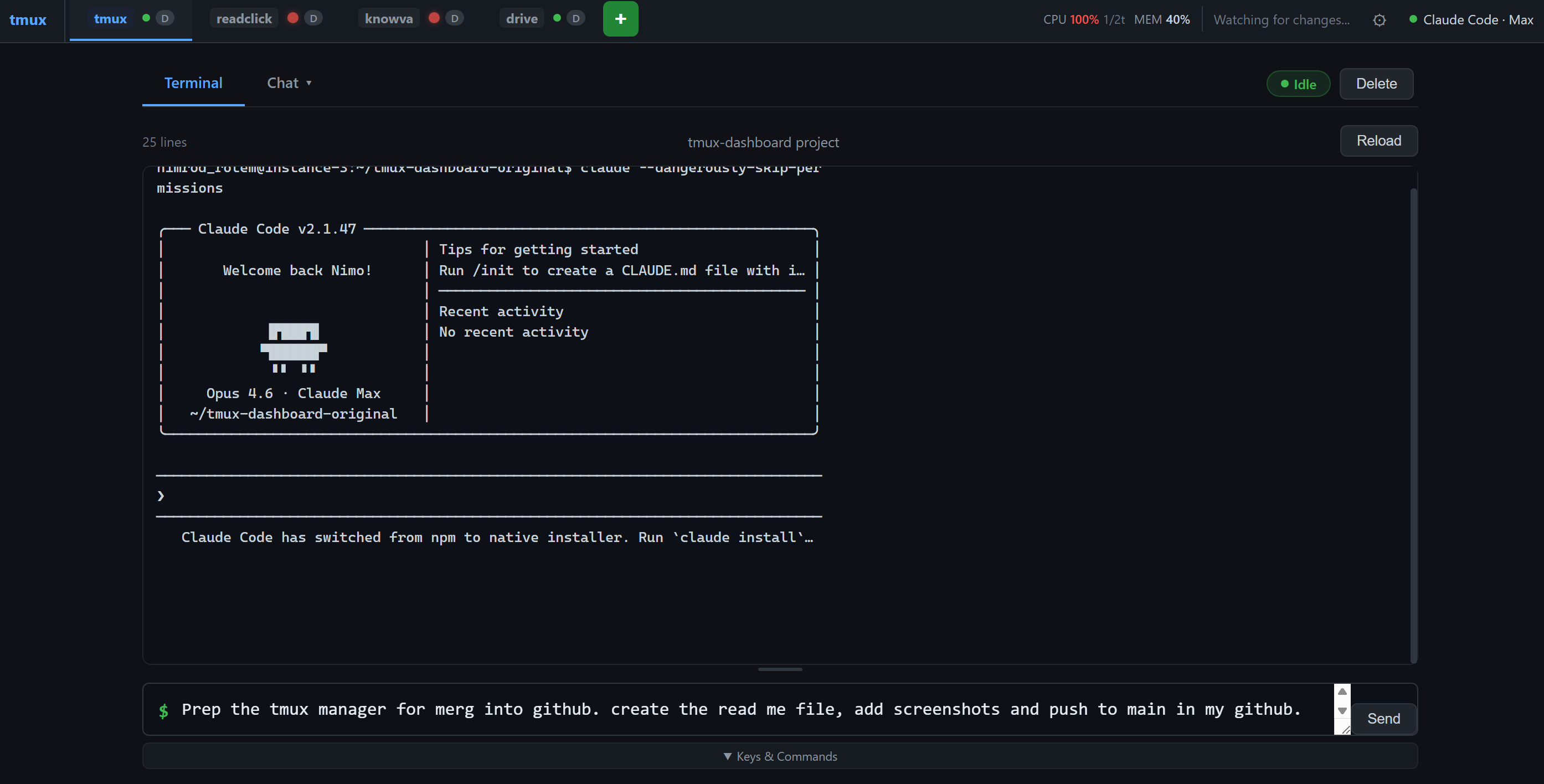The height and width of the screenshot is (784, 1544).
Task: Click the Reload button
Action: (1378, 140)
